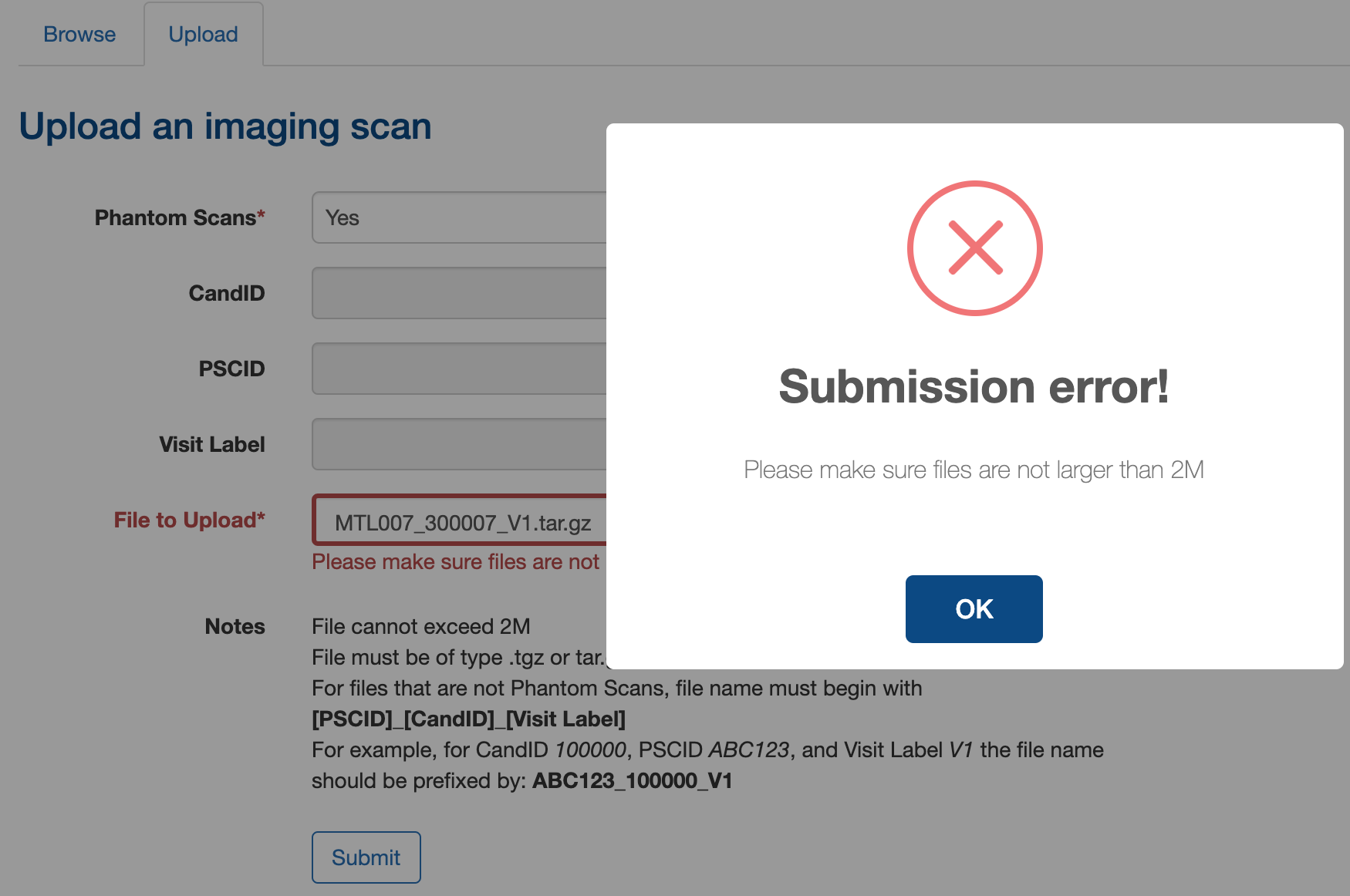Focus the PSCID input field
The height and width of the screenshot is (896, 1350).
point(459,369)
